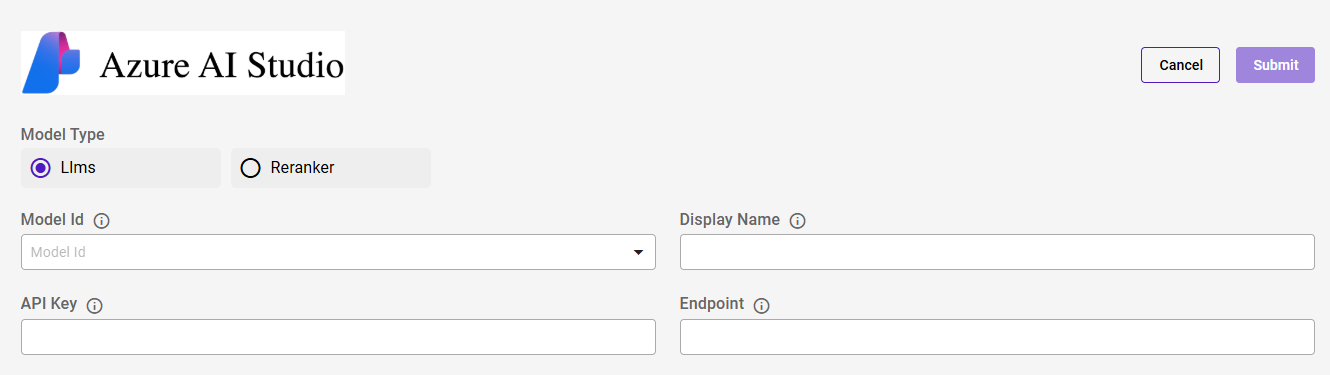Cancel the model configuration form
The width and height of the screenshot is (1330, 375).
pos(1180,65)
